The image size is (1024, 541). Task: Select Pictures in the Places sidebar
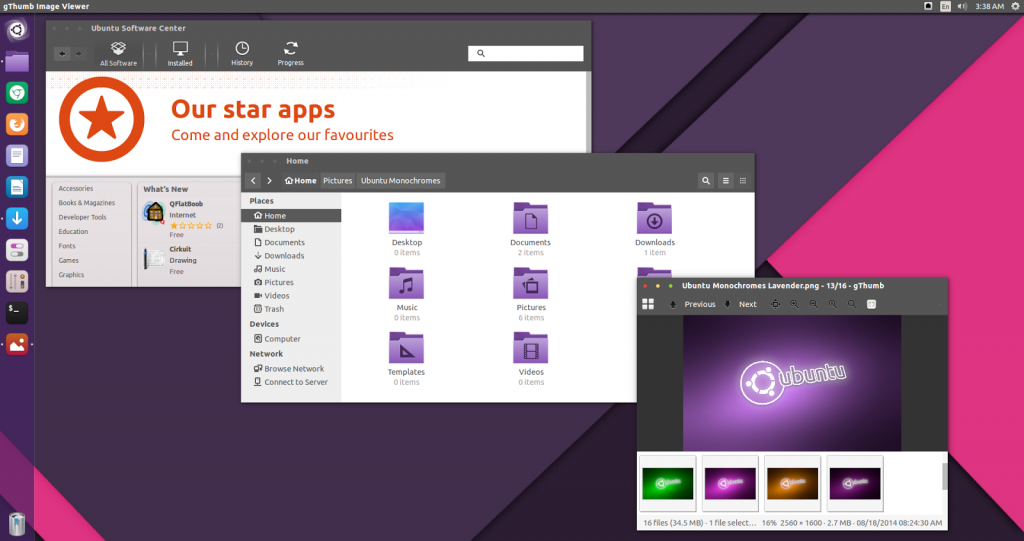(291, 282)
